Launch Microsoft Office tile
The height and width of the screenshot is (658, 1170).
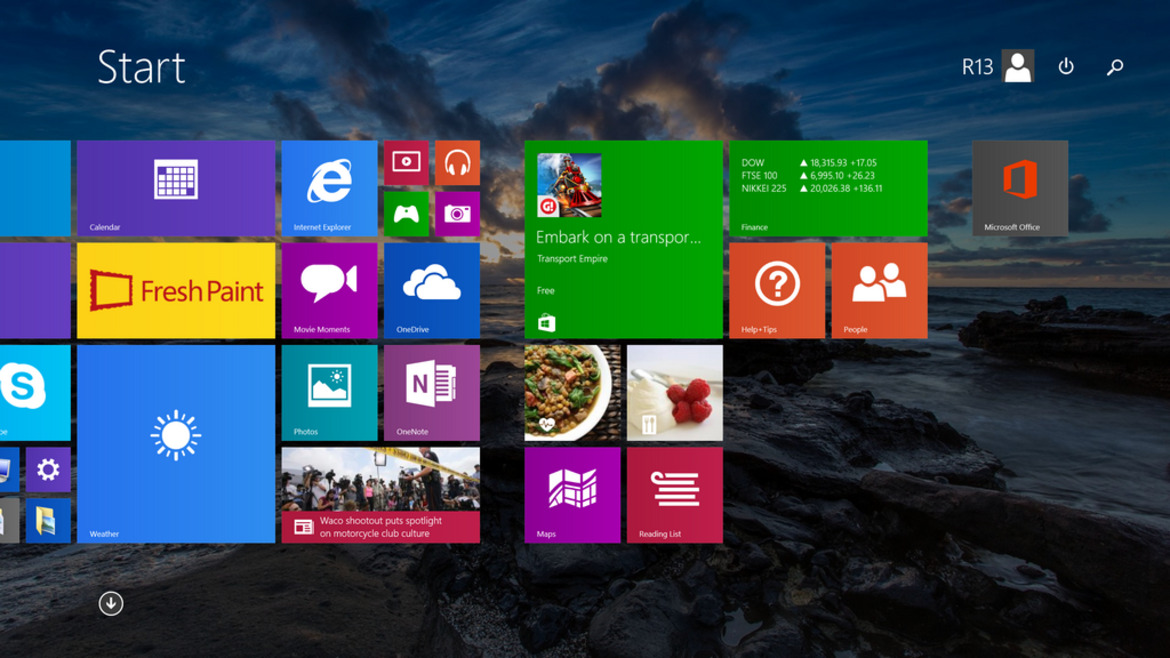click(1020, 188)
